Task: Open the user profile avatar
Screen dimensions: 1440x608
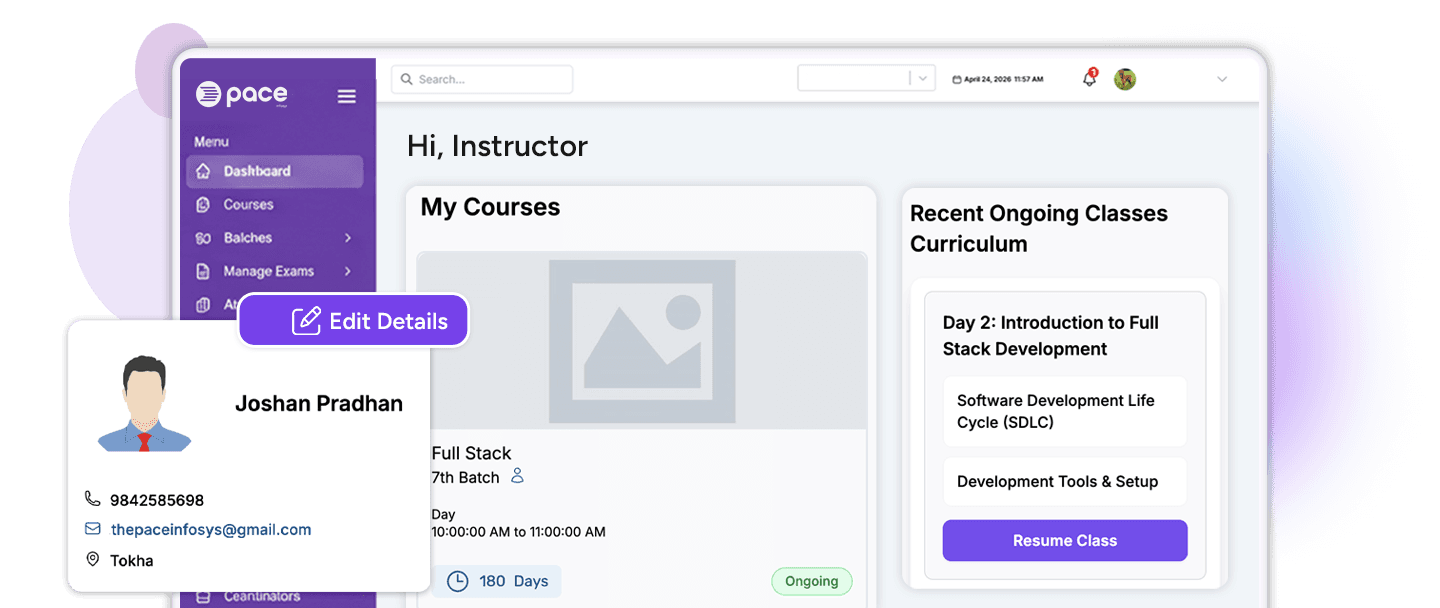Action: pos(1125,78)
